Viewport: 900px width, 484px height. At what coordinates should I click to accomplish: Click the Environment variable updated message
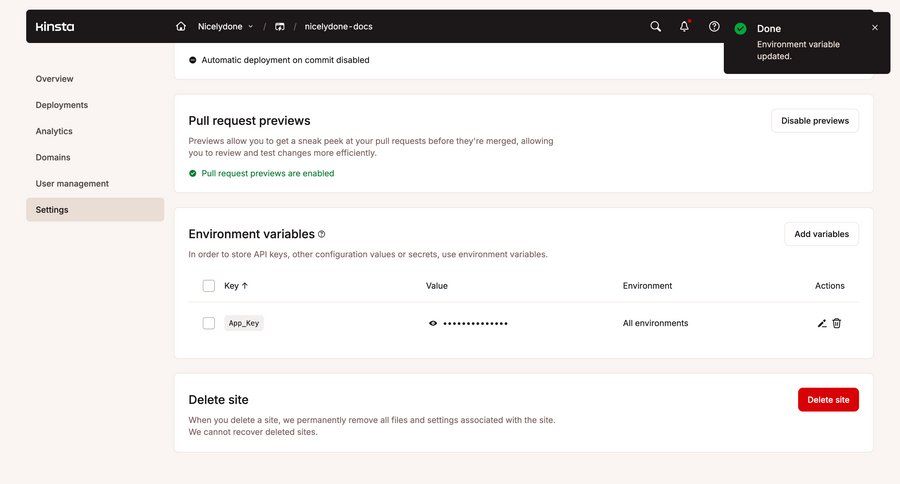(798, 50)
